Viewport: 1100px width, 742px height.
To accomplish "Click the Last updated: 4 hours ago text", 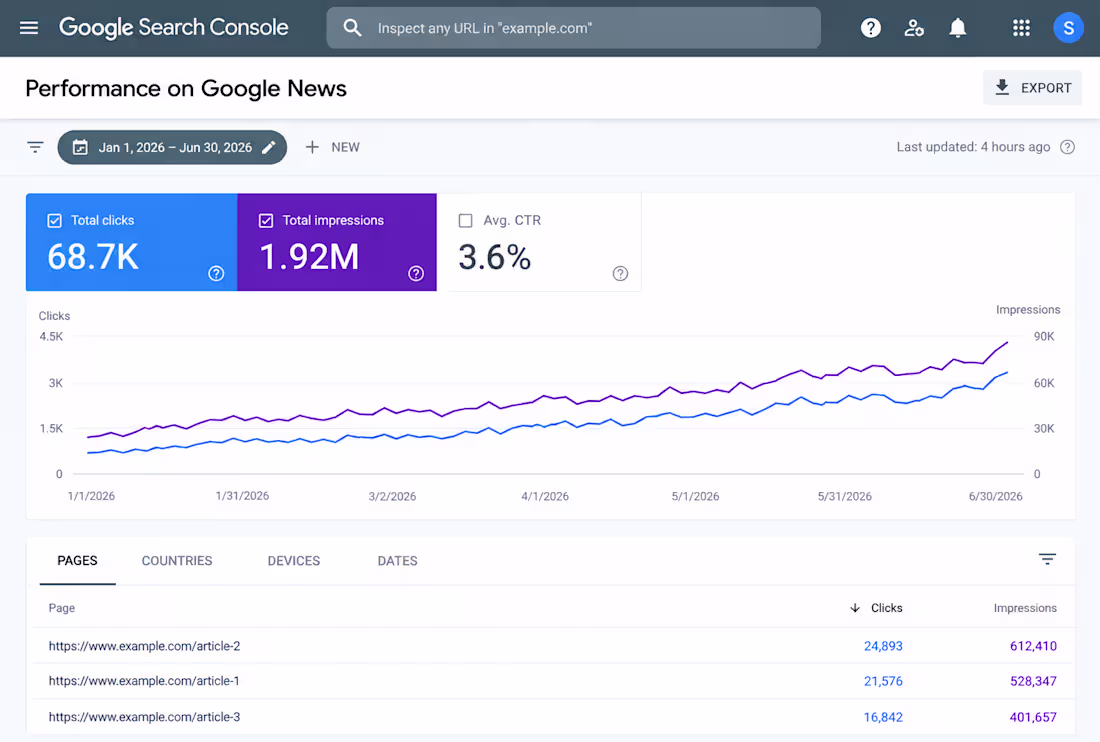I will point(973,147).
